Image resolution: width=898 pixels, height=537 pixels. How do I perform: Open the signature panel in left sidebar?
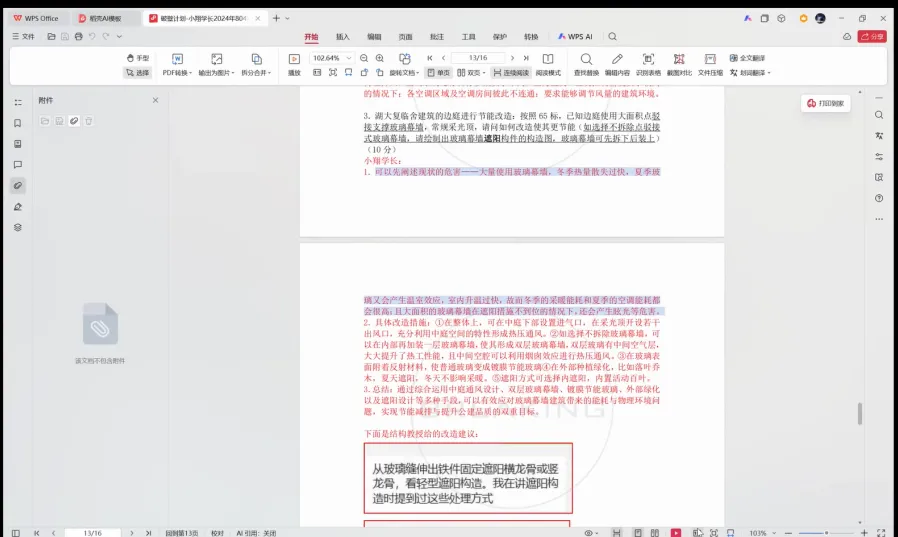pos(18,207)
